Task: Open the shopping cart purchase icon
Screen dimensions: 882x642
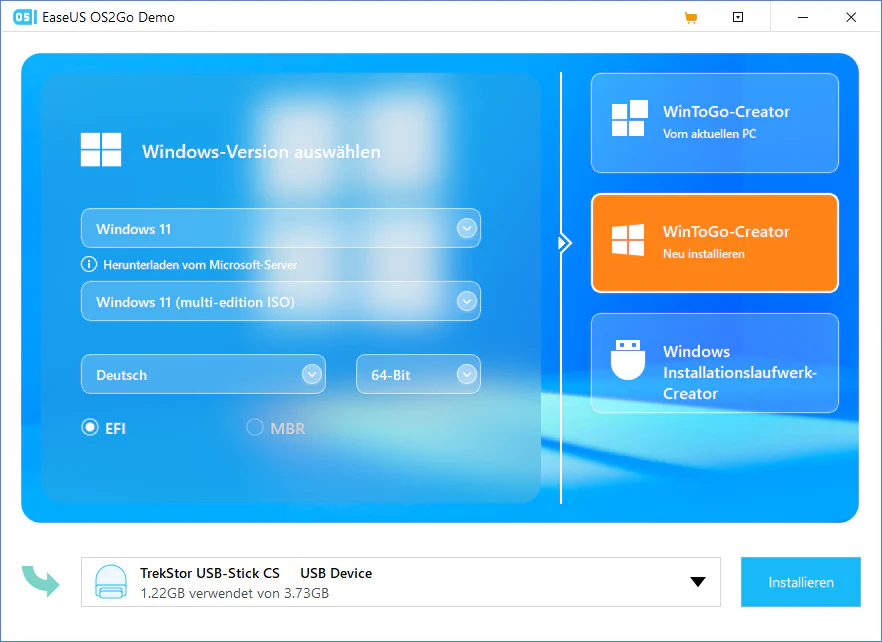Action: (x=691, y=17)
